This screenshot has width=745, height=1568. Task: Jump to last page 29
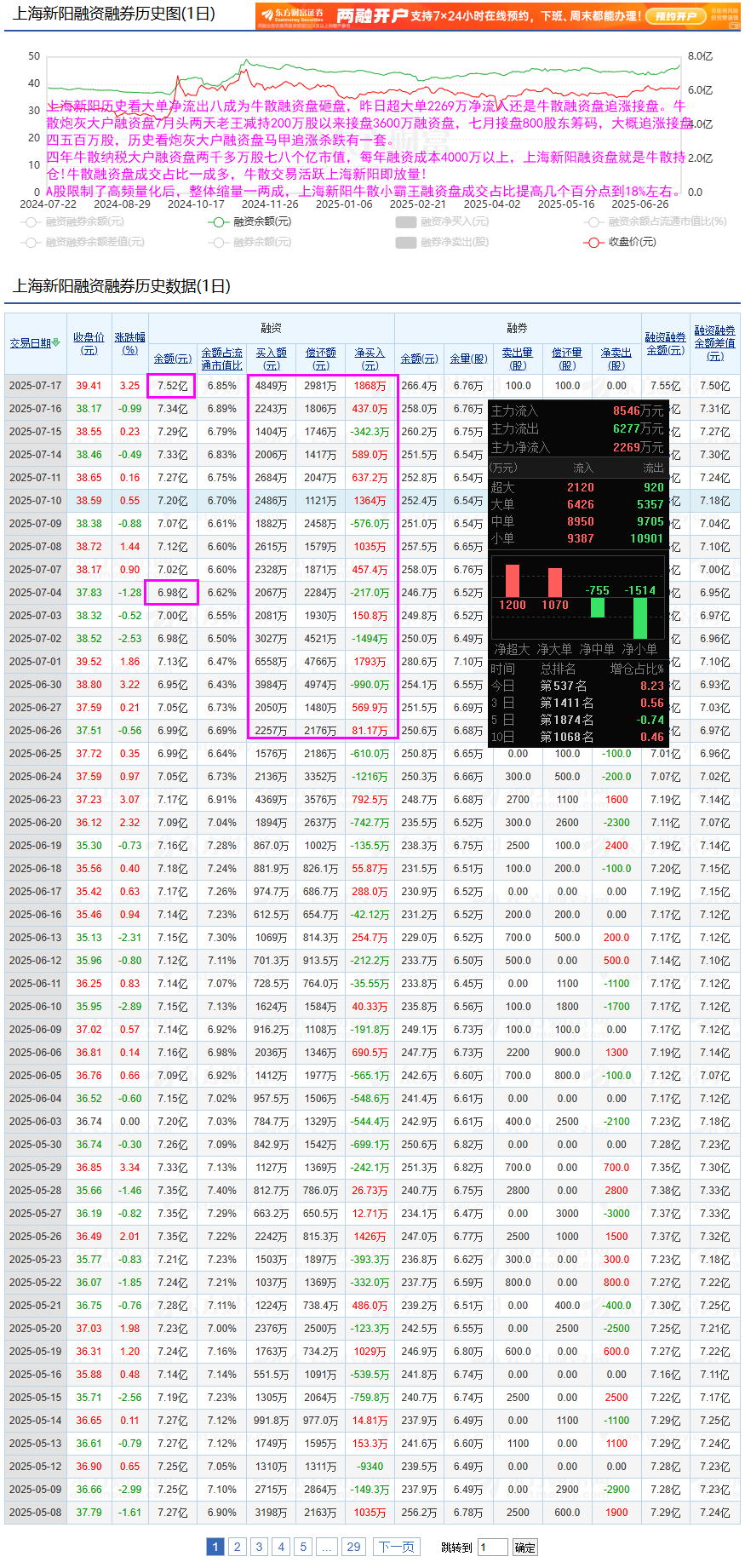pos(353,1547)
